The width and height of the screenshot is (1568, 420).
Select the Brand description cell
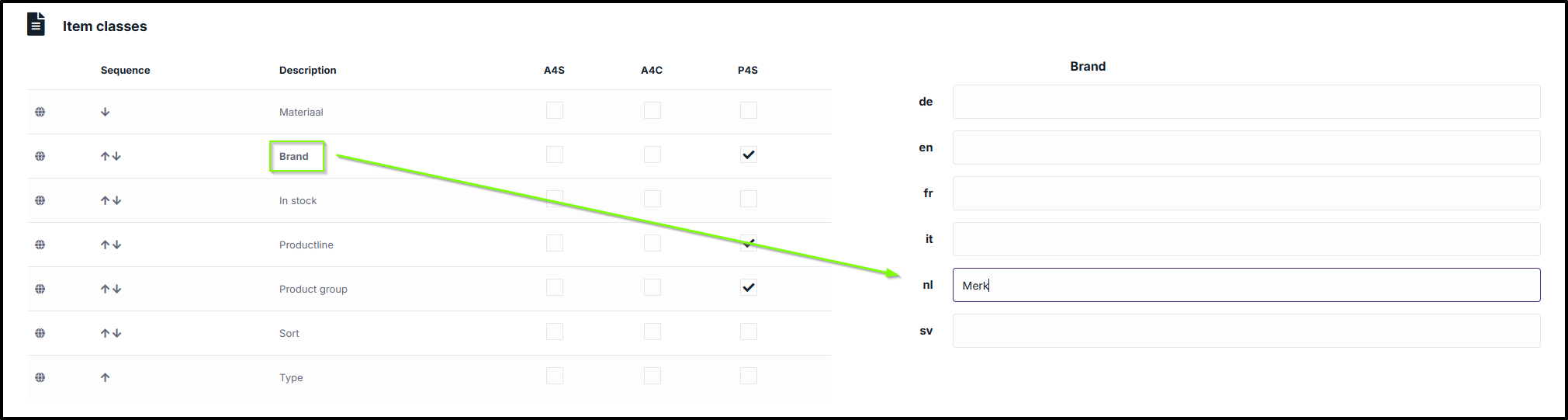(294, 156)
